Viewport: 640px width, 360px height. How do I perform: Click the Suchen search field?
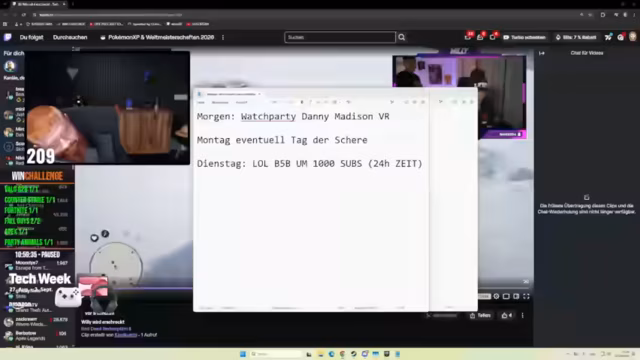click(340, 37)
